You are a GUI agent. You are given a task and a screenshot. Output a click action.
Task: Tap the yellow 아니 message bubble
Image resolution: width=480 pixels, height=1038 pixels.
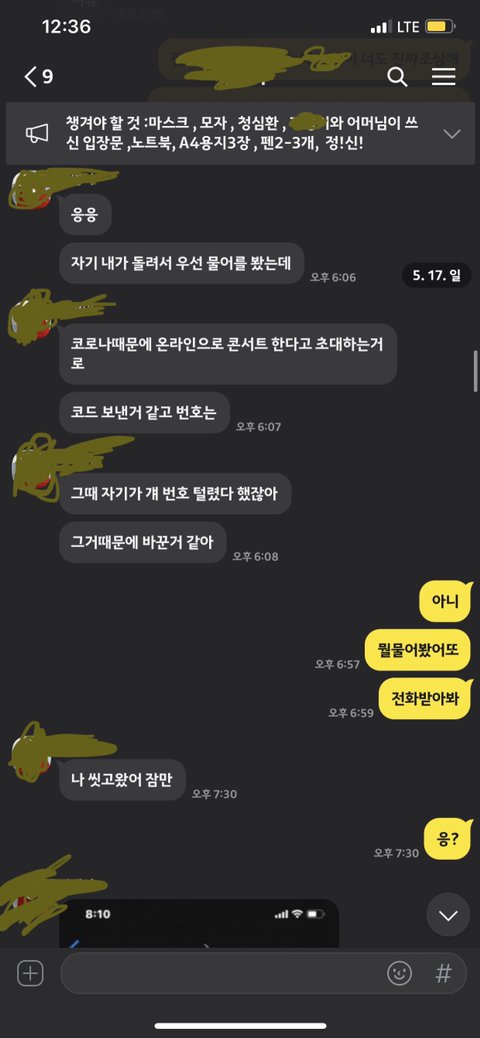coord(449,602)
